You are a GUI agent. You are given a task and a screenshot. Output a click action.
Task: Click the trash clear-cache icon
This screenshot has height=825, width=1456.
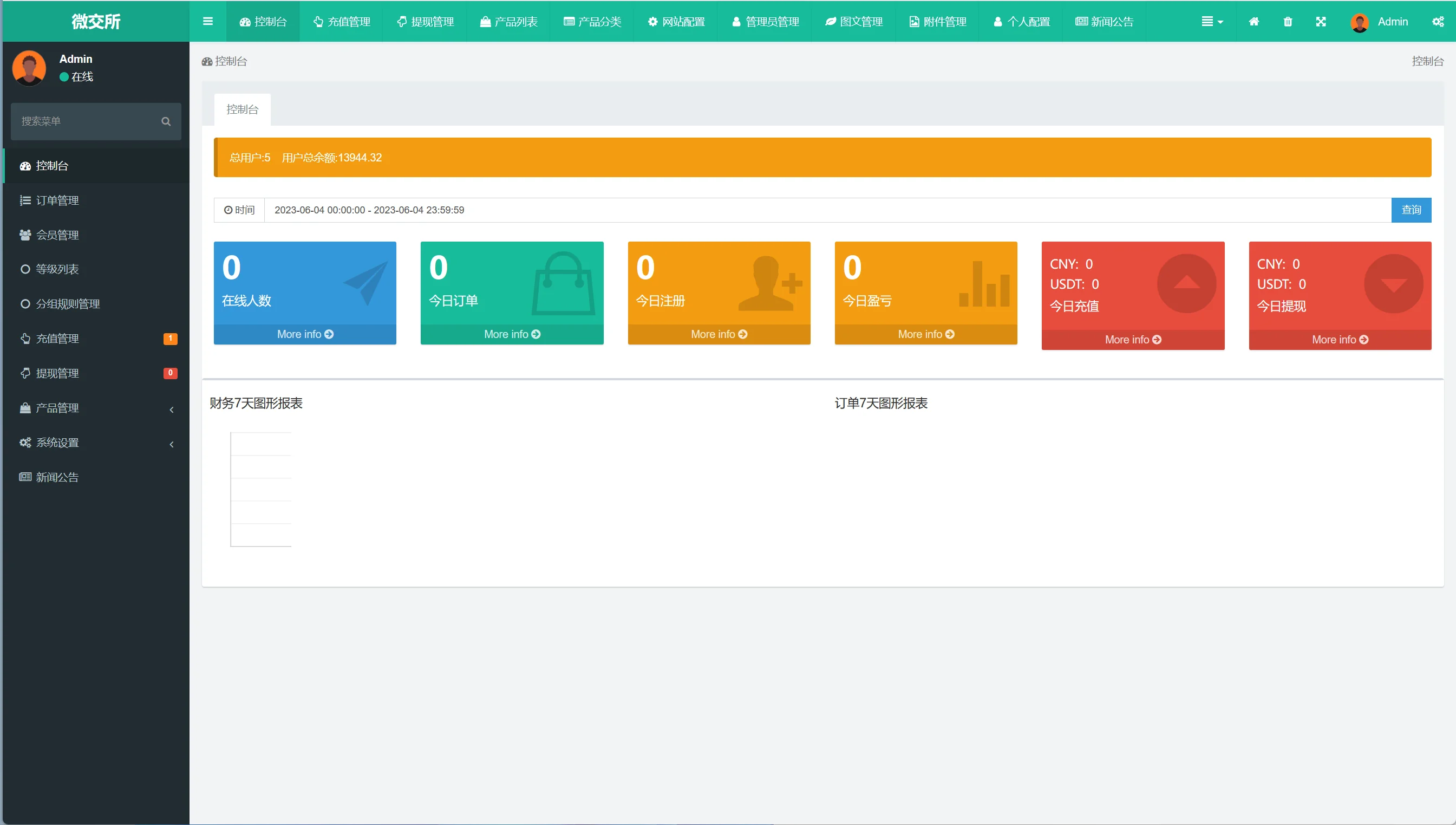pyautogui.click(x=1288, y=22)
